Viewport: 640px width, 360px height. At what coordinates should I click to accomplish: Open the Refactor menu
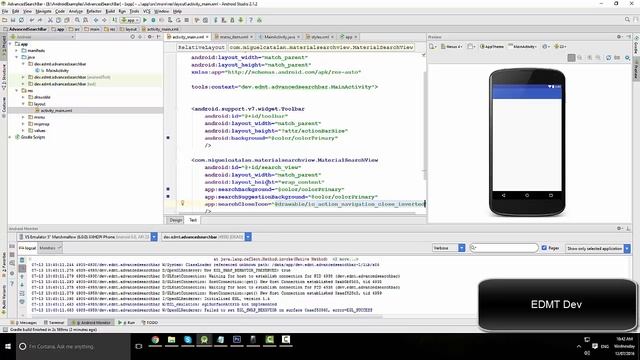click(x=94, y=11)
